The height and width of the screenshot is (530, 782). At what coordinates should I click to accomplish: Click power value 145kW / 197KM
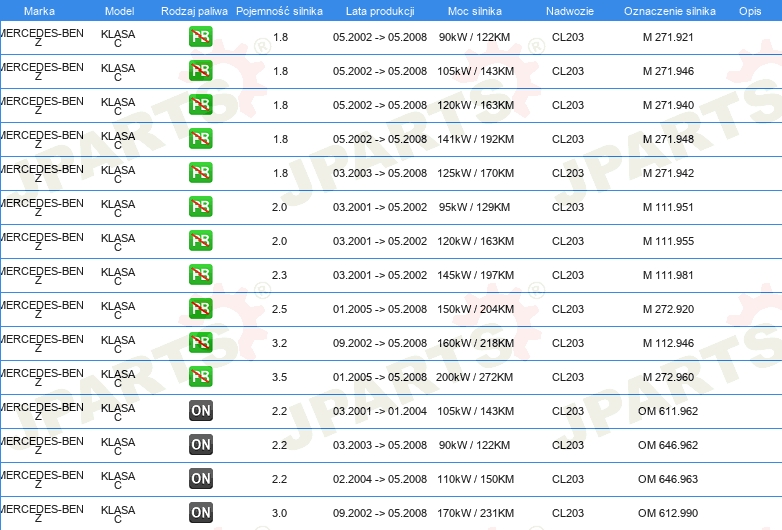475,275
